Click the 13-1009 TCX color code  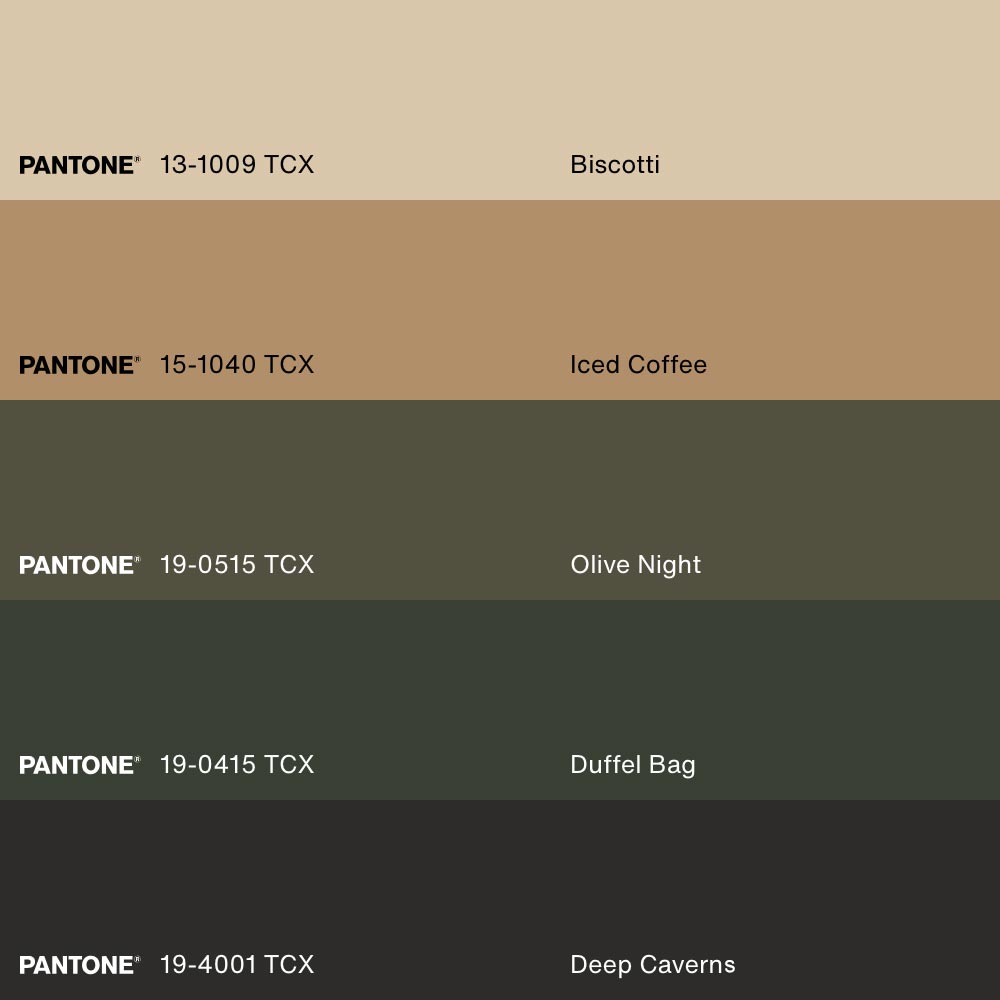point(237,165)
